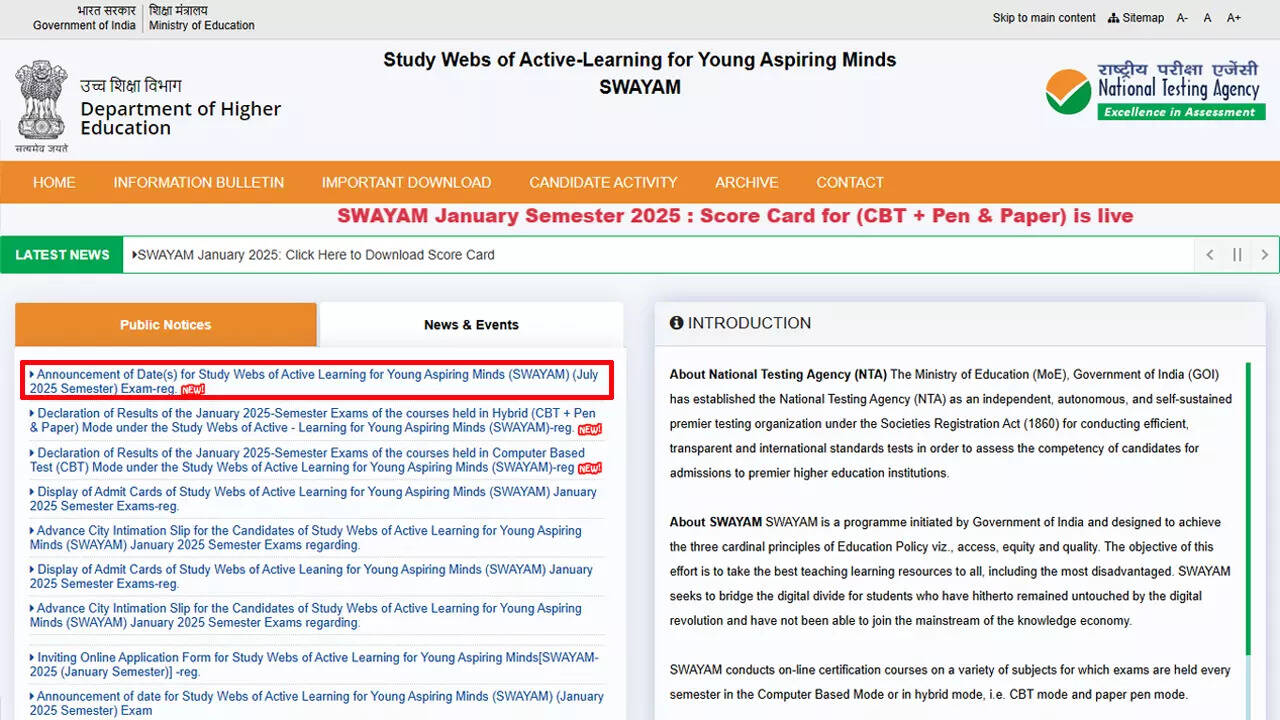Open the HOME menu item
1280x720 pixels.
pyautogui.click(x=54, y=182)
